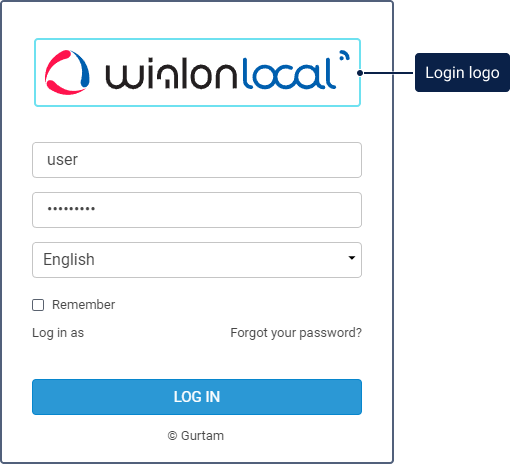Click the red and blue Wialon swirl icon
The image size is (512, 464).
pos(67,72)
